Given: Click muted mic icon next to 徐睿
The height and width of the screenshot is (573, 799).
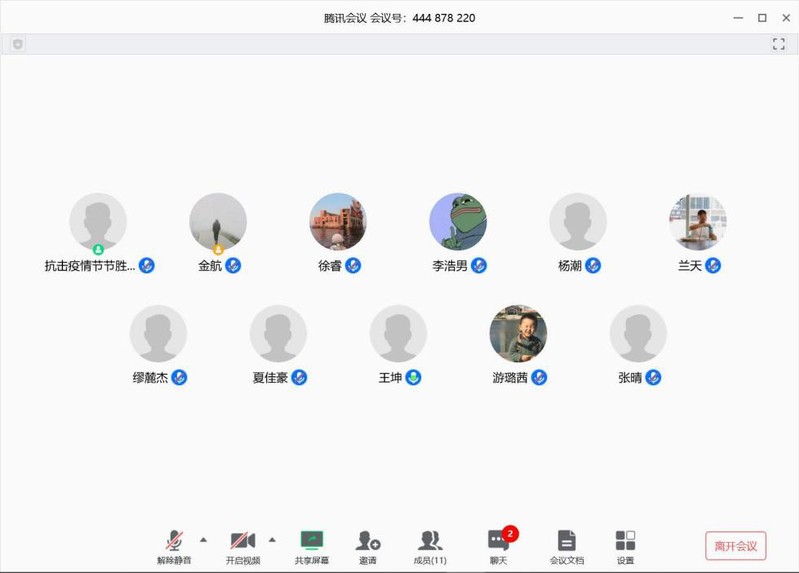Looking at the screenshot, I should click(x=353, y=266).
